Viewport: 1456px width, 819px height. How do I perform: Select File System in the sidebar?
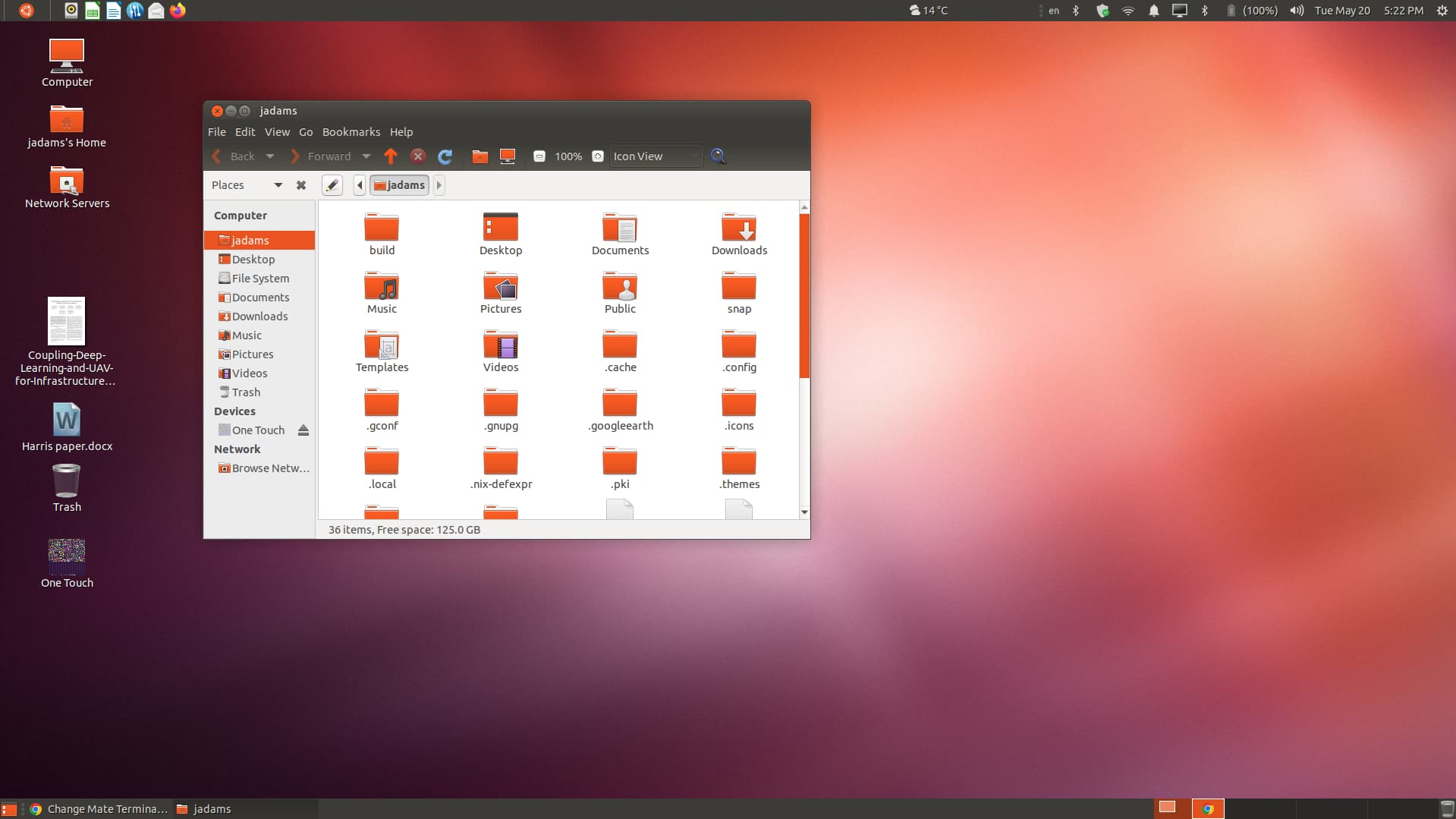(x=259, y=279)
